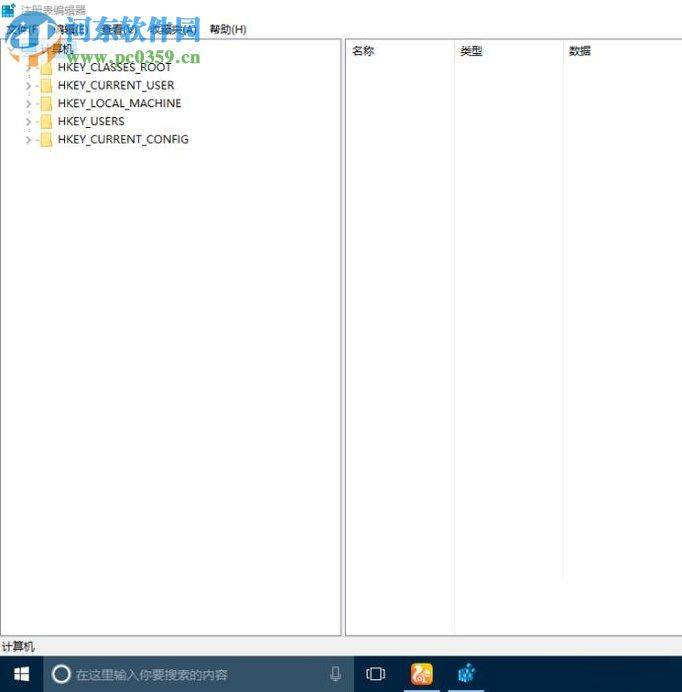Click the HKEY_USERS folder icon
682x692 pixels.
(46, 122)
